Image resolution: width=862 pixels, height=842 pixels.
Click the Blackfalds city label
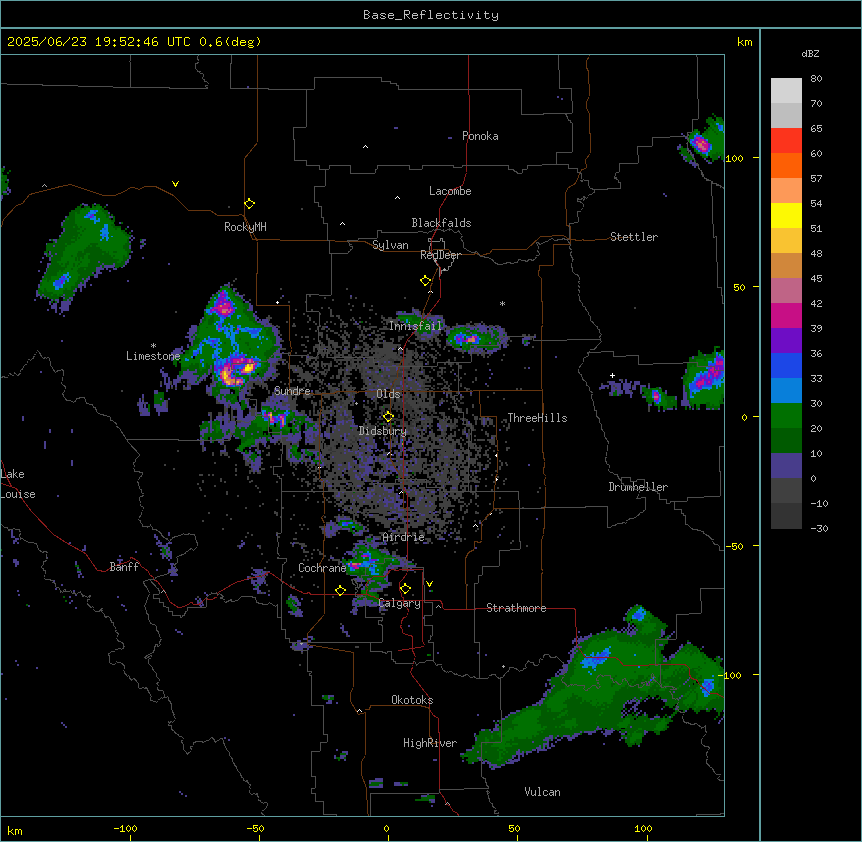[441, 223]
